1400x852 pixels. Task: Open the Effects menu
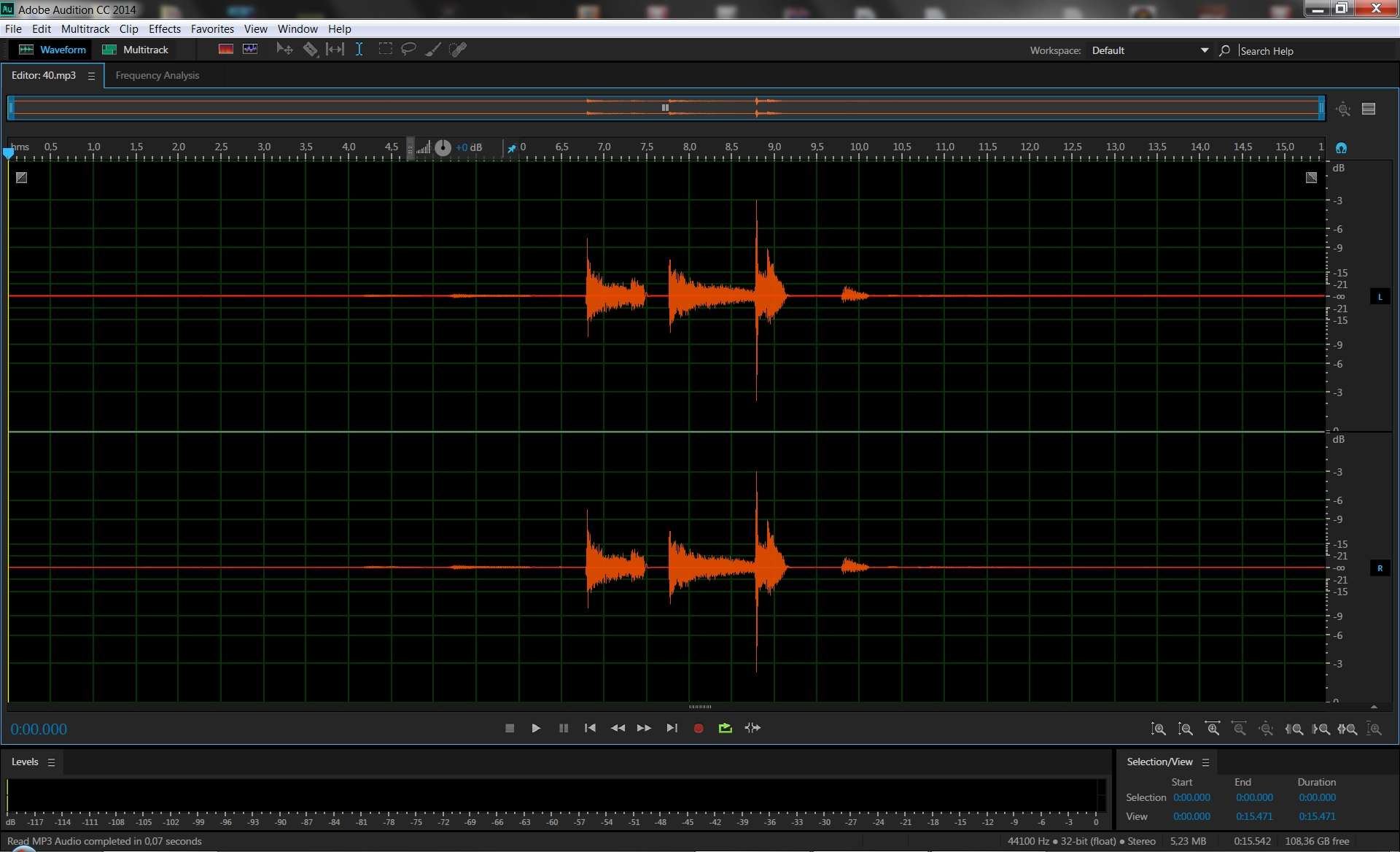164,29
